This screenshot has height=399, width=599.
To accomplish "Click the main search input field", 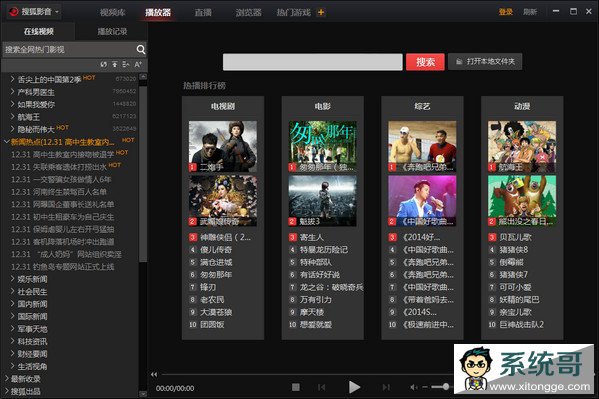I will 312,62.
